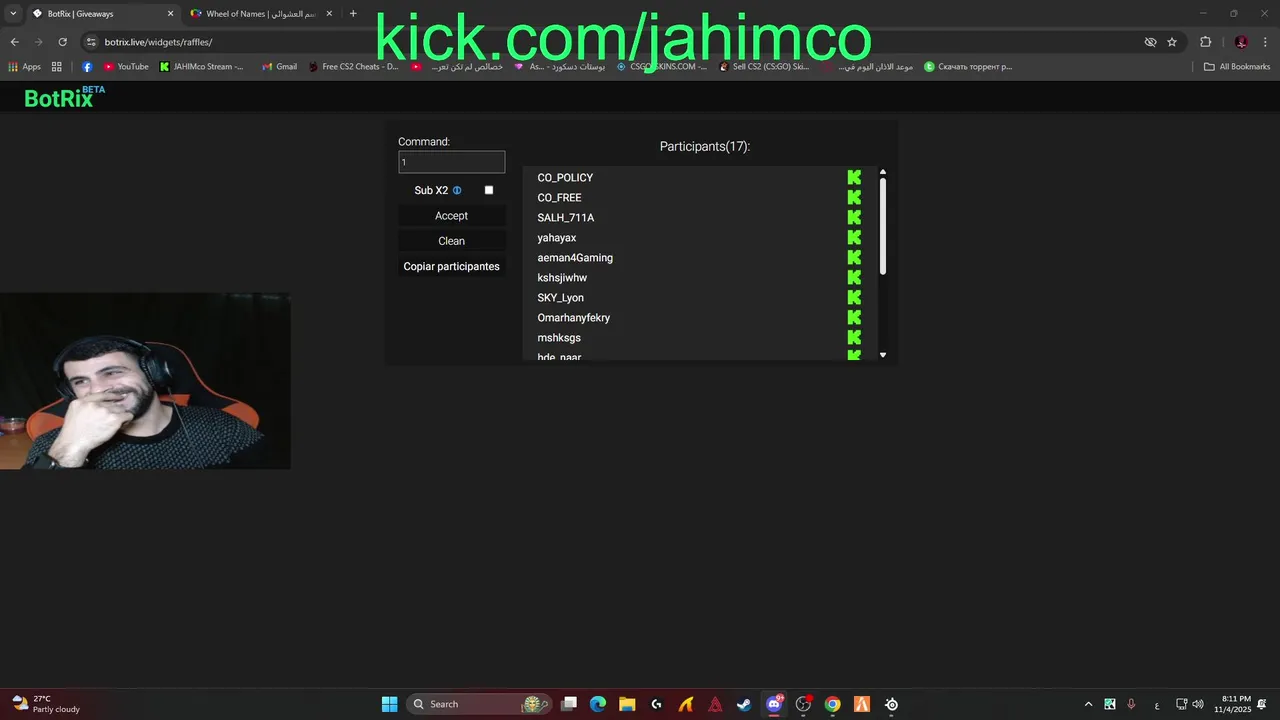Open Google Chrome from the taskbar
The image size is (1280, 720).
coord(832,704)
